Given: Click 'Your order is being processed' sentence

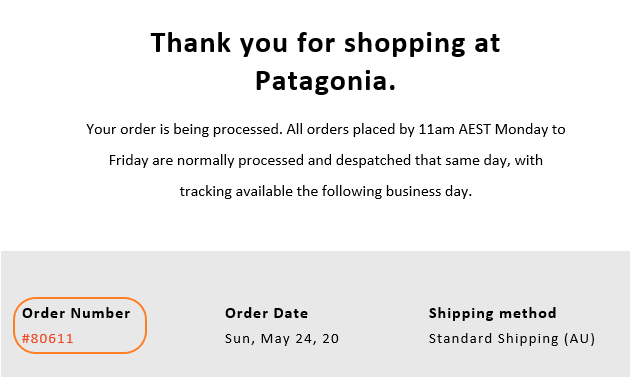Looking at the screenshot, I should [x=184, y=129].
